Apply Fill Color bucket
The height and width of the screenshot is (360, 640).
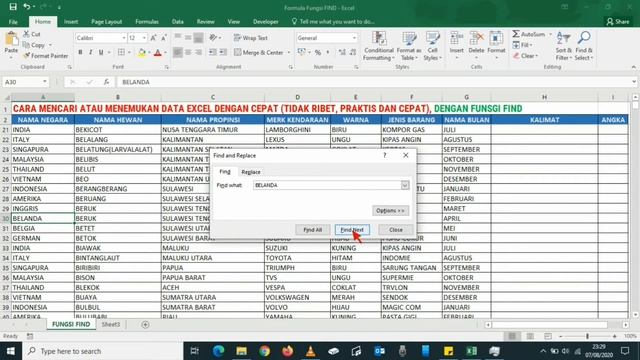[142, 52]
